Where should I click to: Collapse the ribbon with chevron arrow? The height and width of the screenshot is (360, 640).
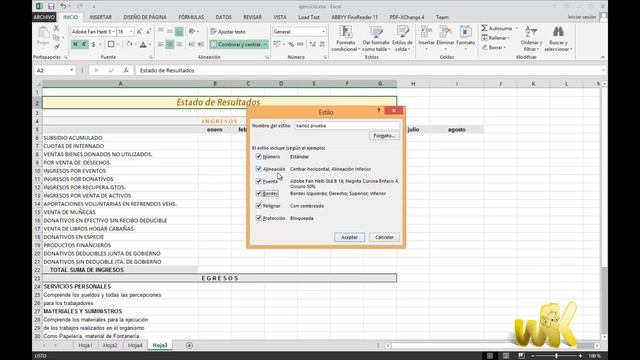(603, 58)
